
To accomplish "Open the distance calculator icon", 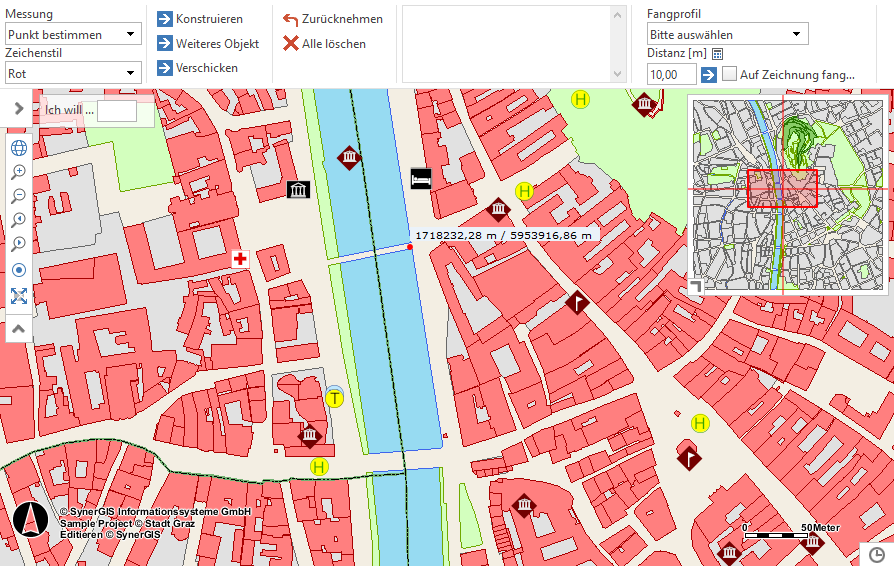I will coord(717,54).
